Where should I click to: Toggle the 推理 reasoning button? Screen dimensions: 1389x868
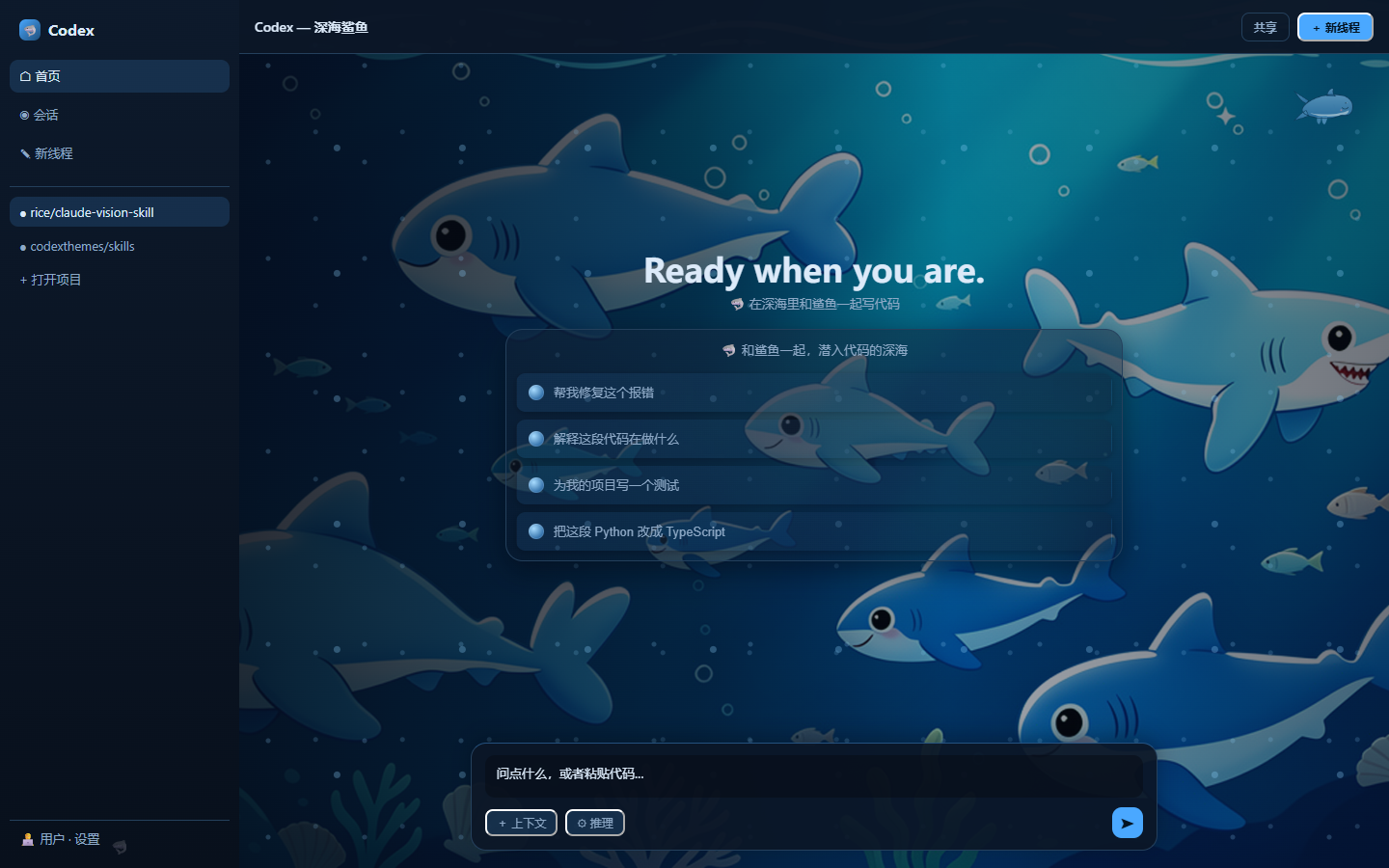point(595,823)
